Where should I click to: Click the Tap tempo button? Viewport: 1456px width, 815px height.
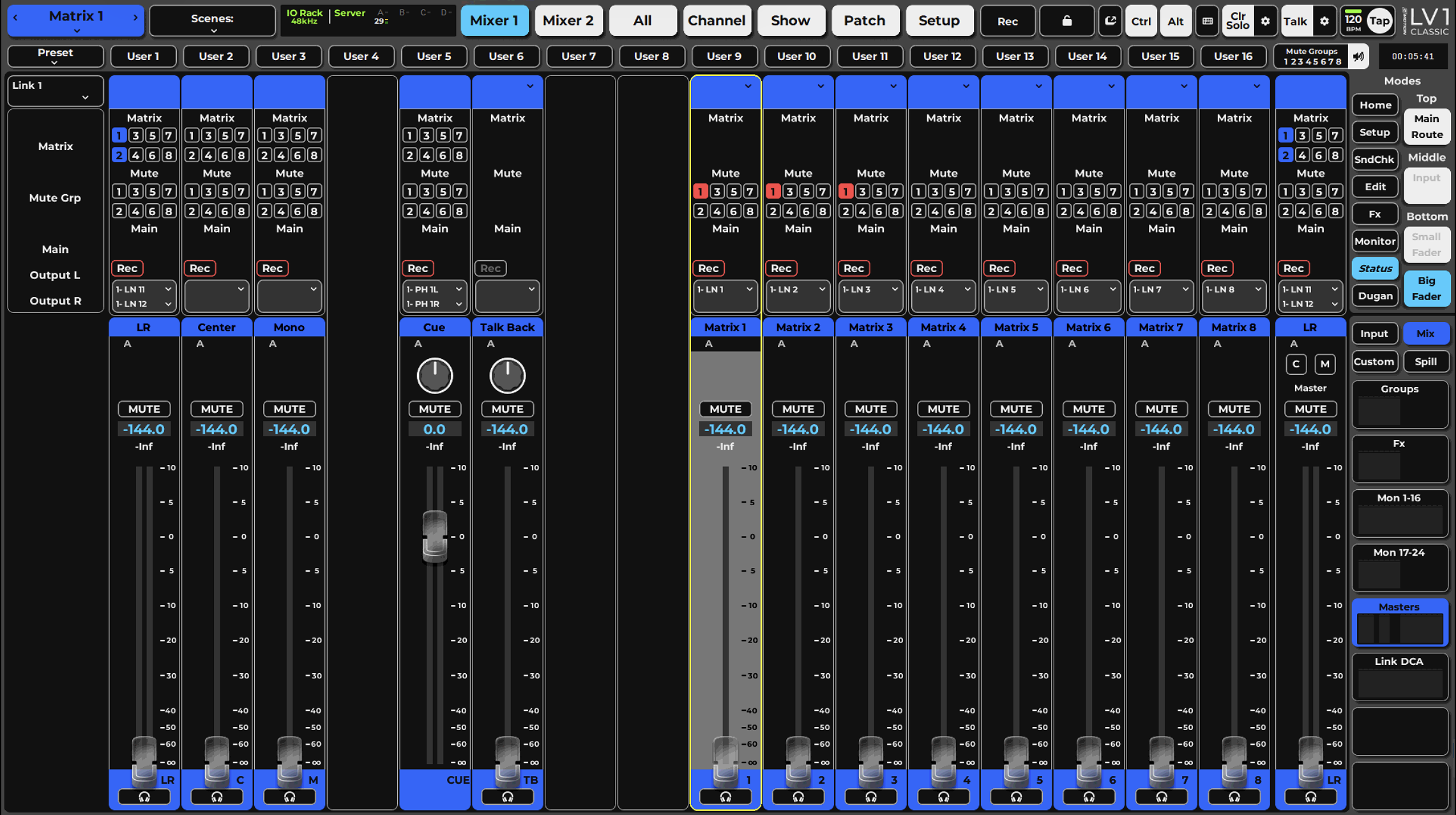(1379, 21)
